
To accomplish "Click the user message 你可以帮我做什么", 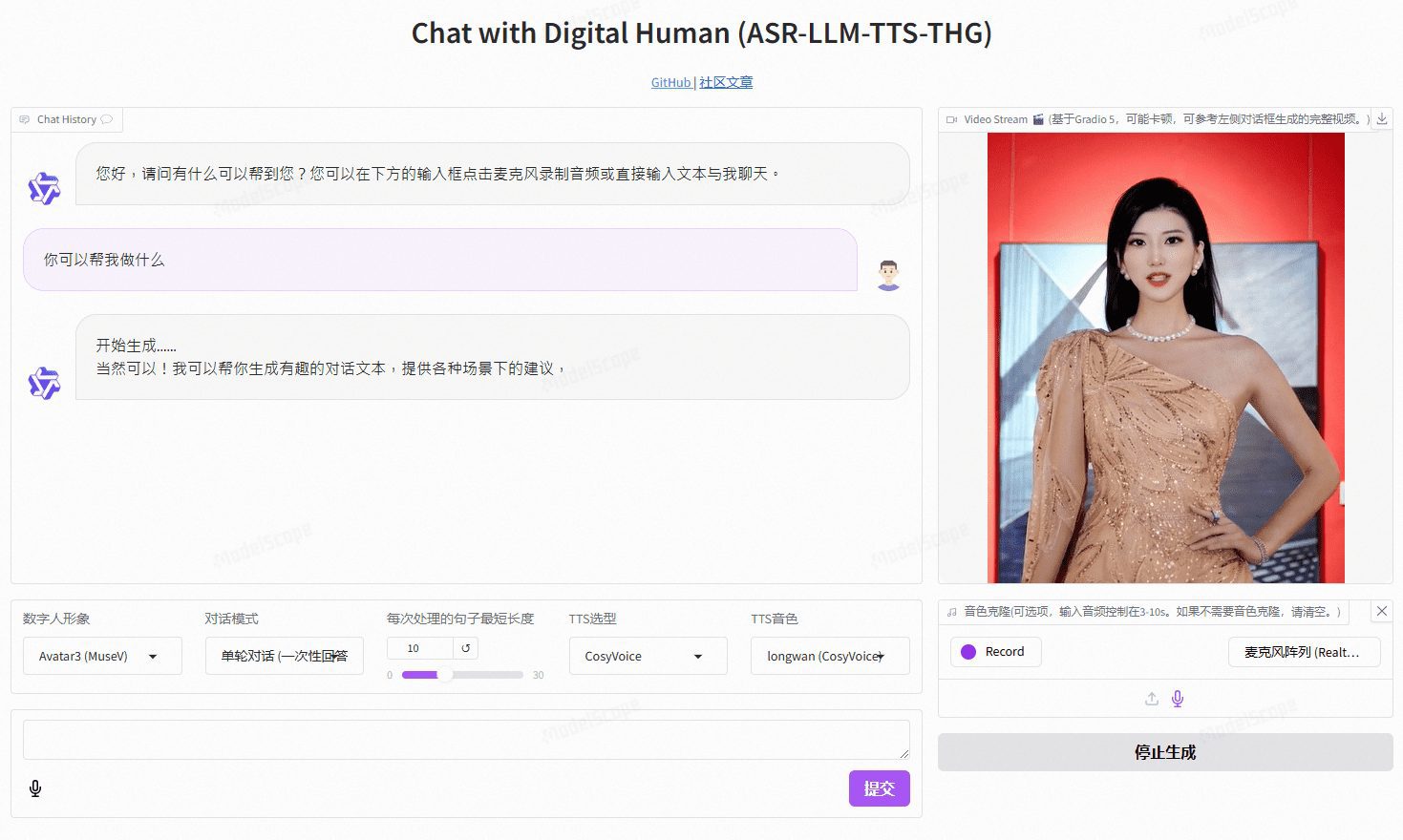I will pyautogui.click(x=440, y=260).
